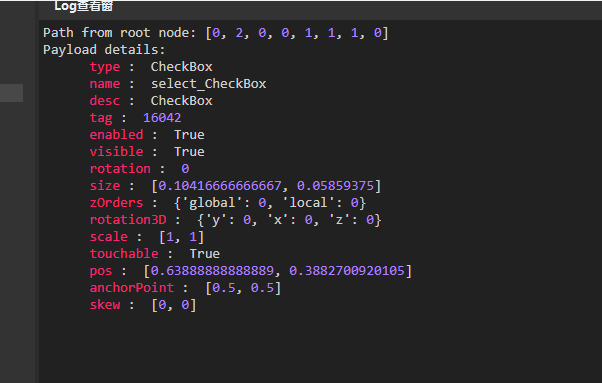
Task: Click the zOrders global/local row
Action: click(228, 202)
